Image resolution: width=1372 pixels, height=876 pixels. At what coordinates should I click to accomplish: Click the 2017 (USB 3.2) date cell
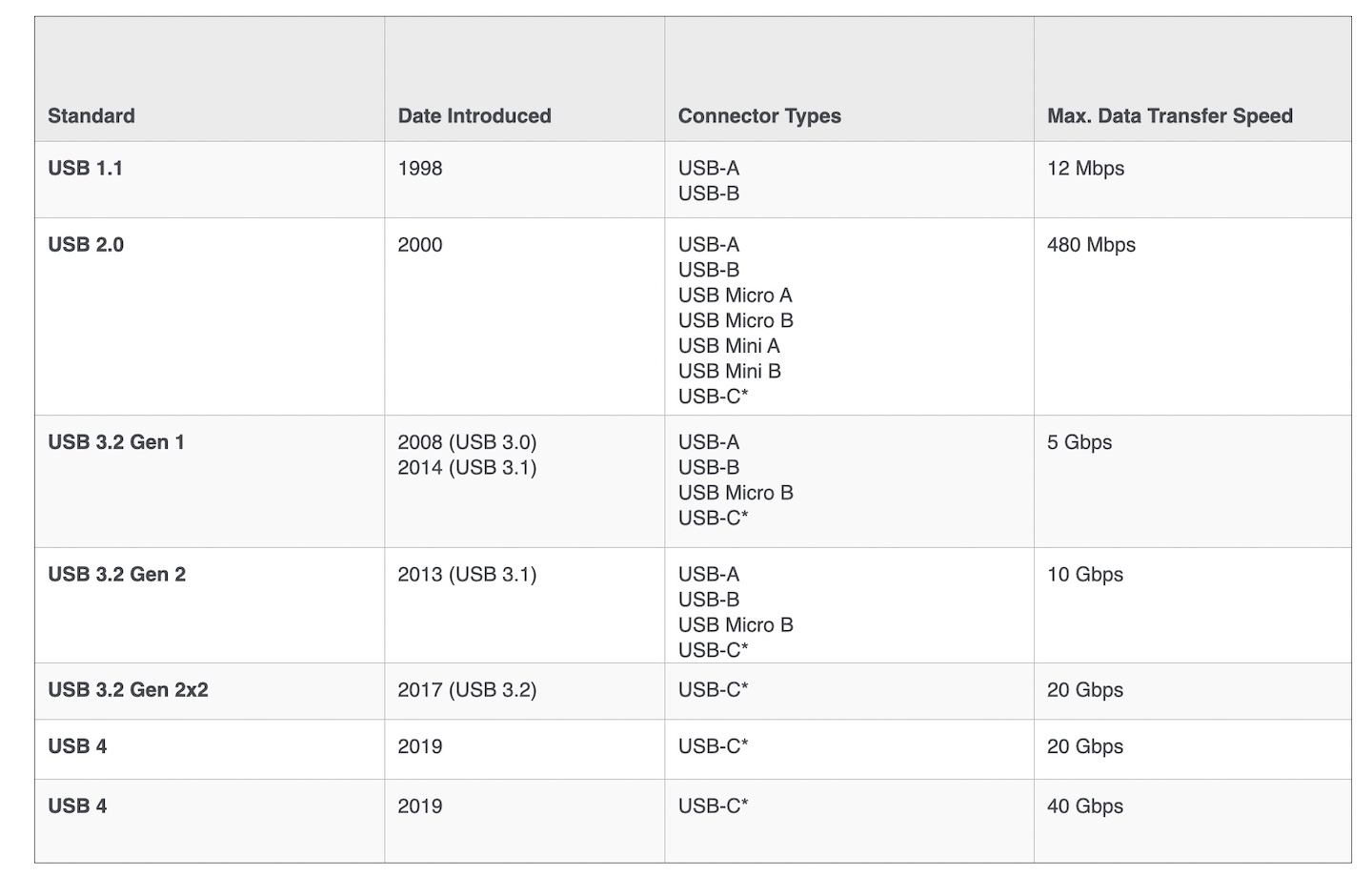point(467,690)
